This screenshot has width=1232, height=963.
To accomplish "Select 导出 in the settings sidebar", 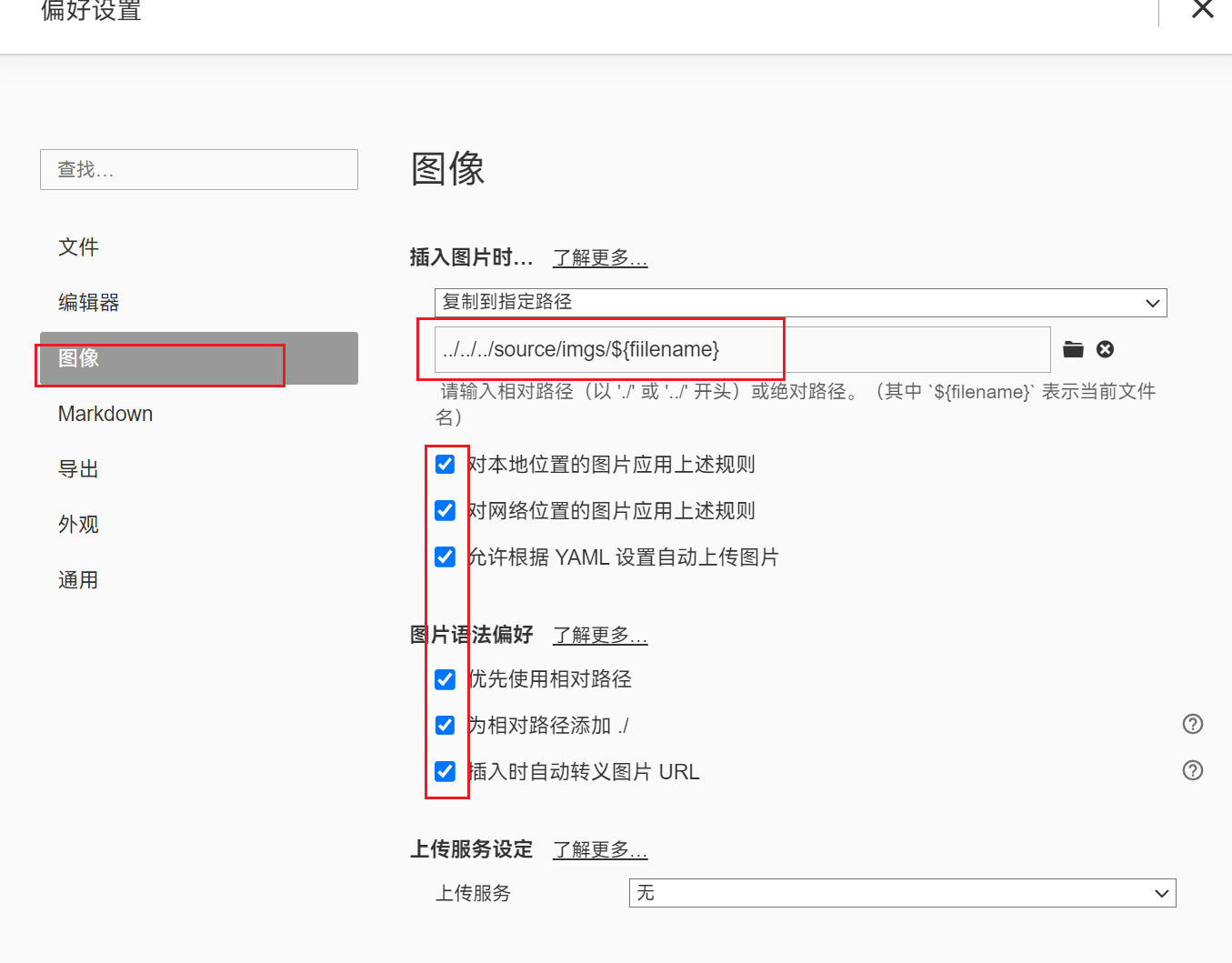I will (x=198, y=469).
